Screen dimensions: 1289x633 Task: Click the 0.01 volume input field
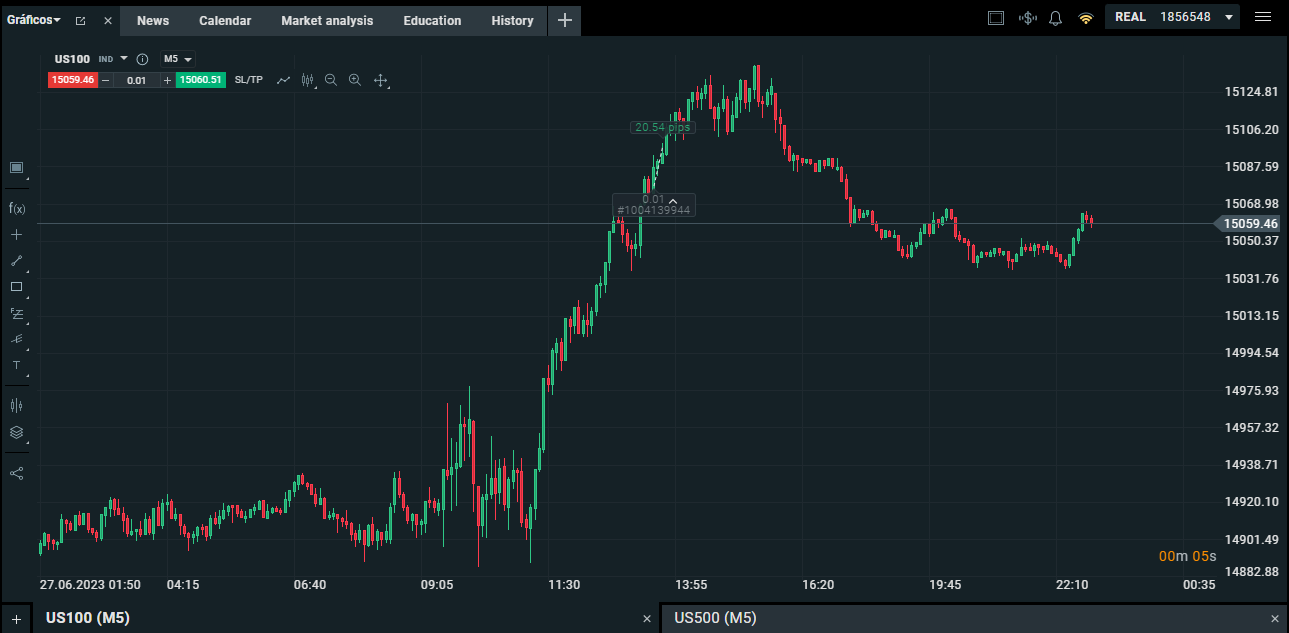[137, 80]
